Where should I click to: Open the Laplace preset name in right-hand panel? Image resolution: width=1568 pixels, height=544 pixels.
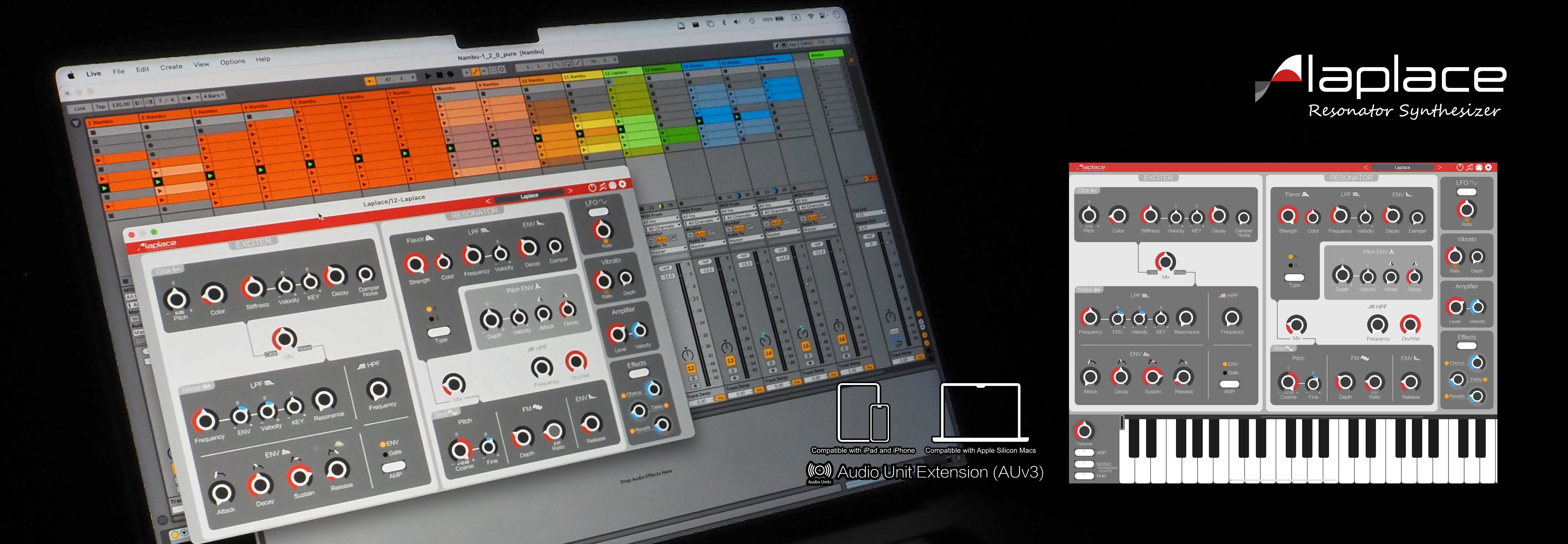1403,167
